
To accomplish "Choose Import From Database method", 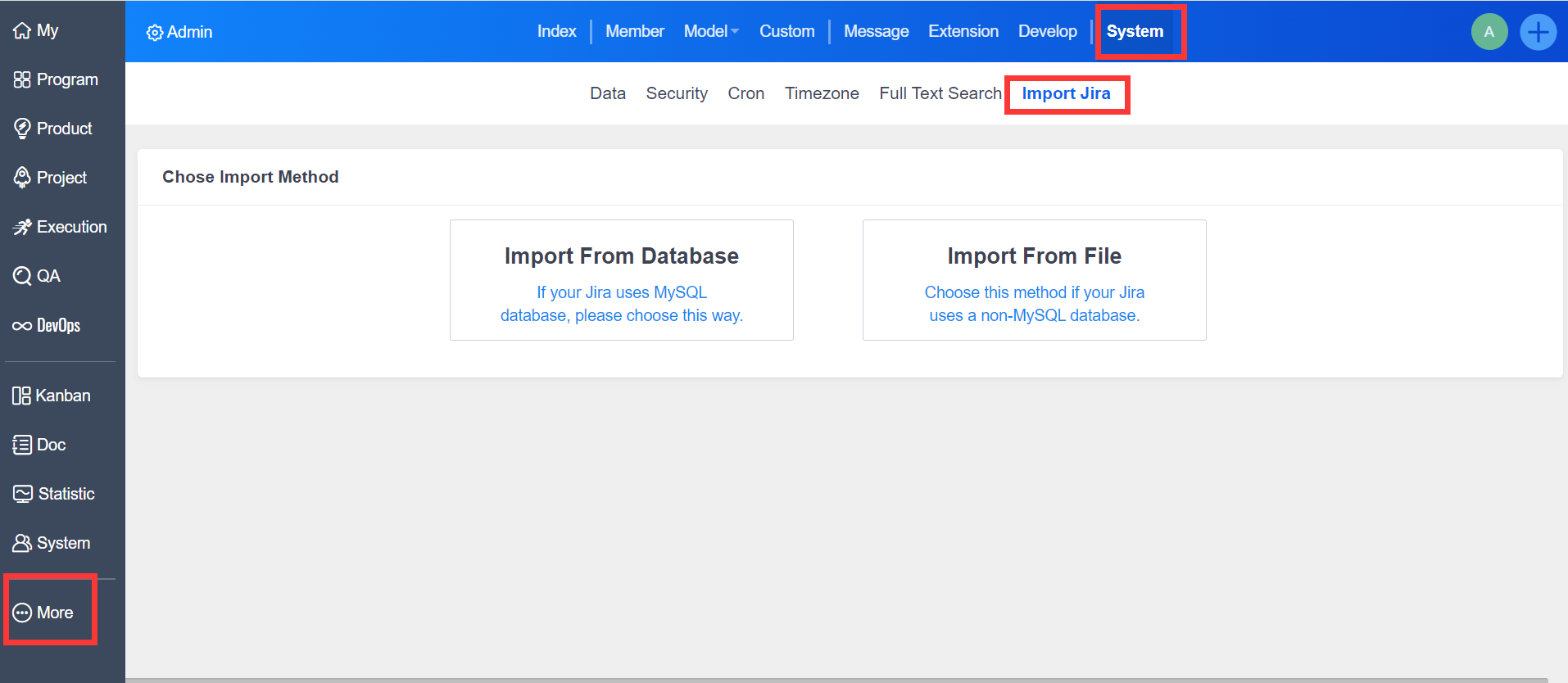I will (x=621, y=280).
